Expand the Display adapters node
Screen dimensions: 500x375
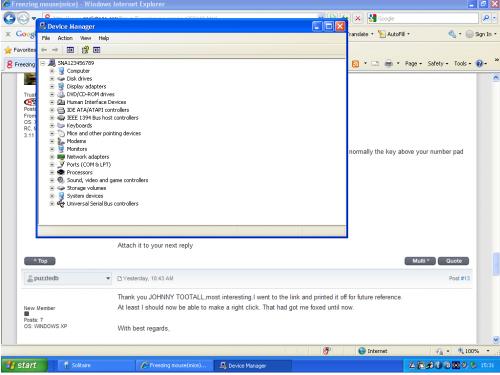tap(52, 86)
